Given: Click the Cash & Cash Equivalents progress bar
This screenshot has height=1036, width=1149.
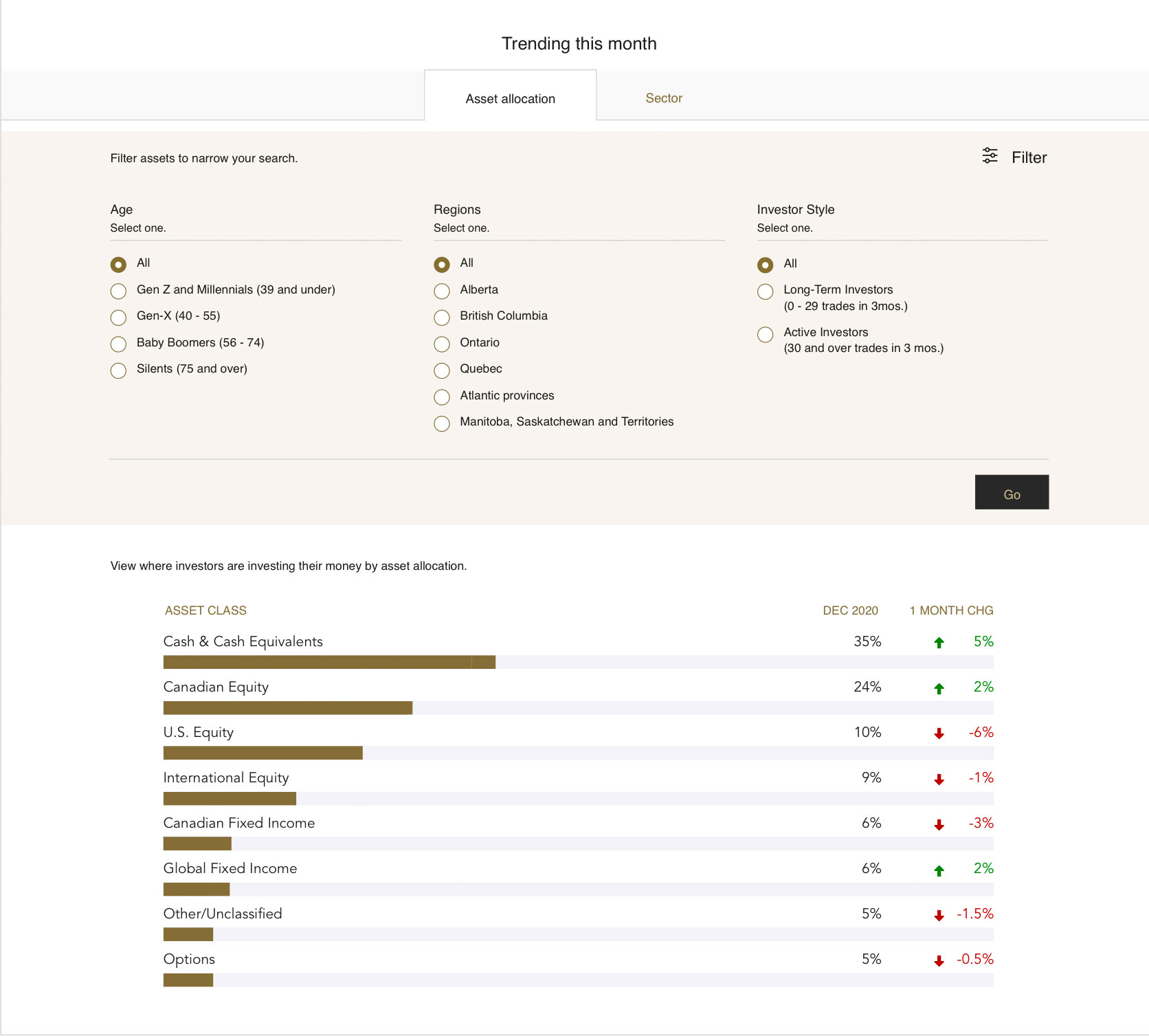Looking at the screenshot, I should coord(329,662).
